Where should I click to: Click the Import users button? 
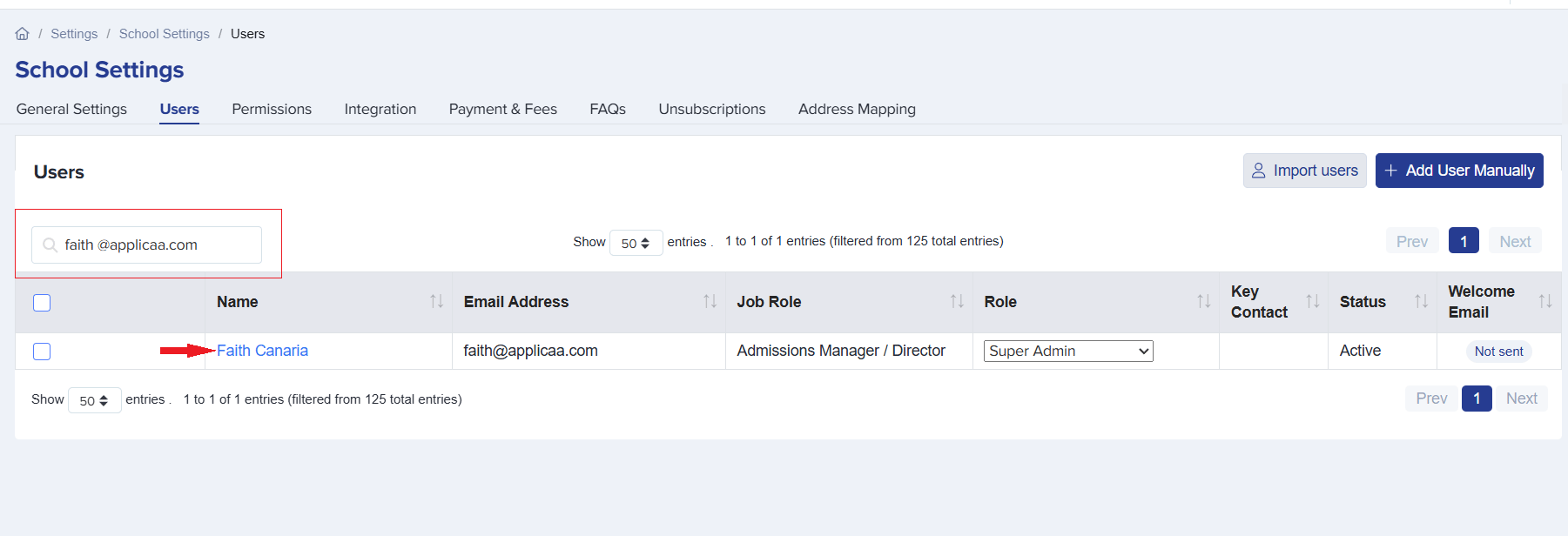(1305, 171)
